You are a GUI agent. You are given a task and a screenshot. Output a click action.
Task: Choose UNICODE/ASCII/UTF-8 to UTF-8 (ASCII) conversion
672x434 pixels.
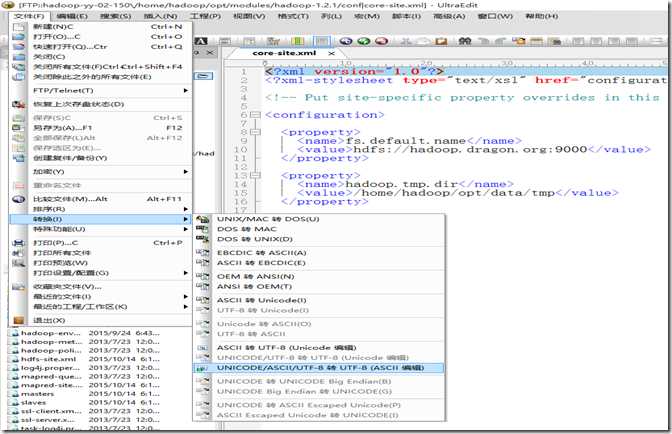(318, 368)
